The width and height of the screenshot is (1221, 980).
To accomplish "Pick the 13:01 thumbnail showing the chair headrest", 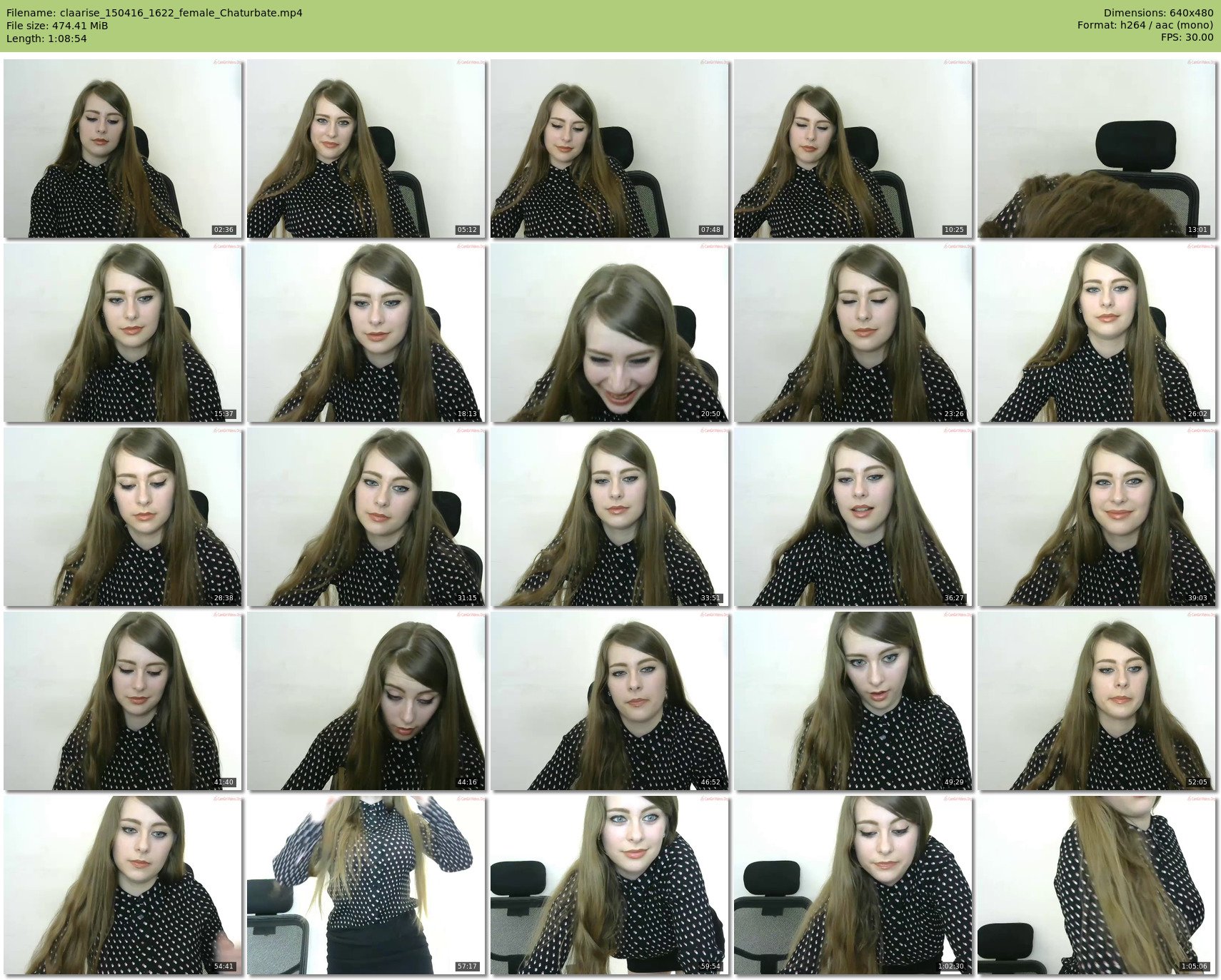I will click(1097, 148).
